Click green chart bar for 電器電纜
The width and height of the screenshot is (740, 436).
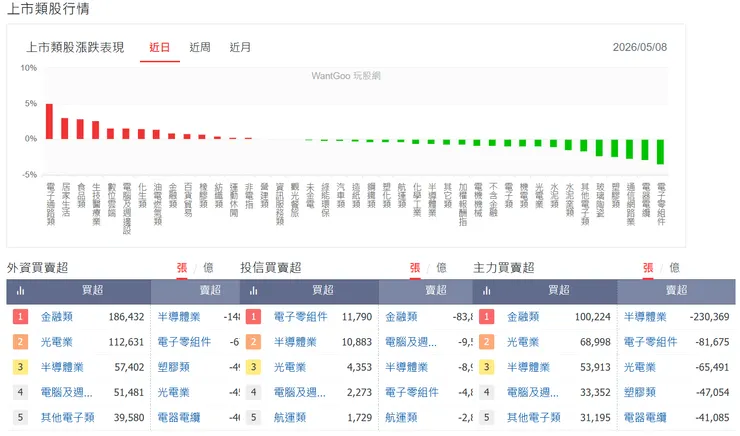[645, 150]
